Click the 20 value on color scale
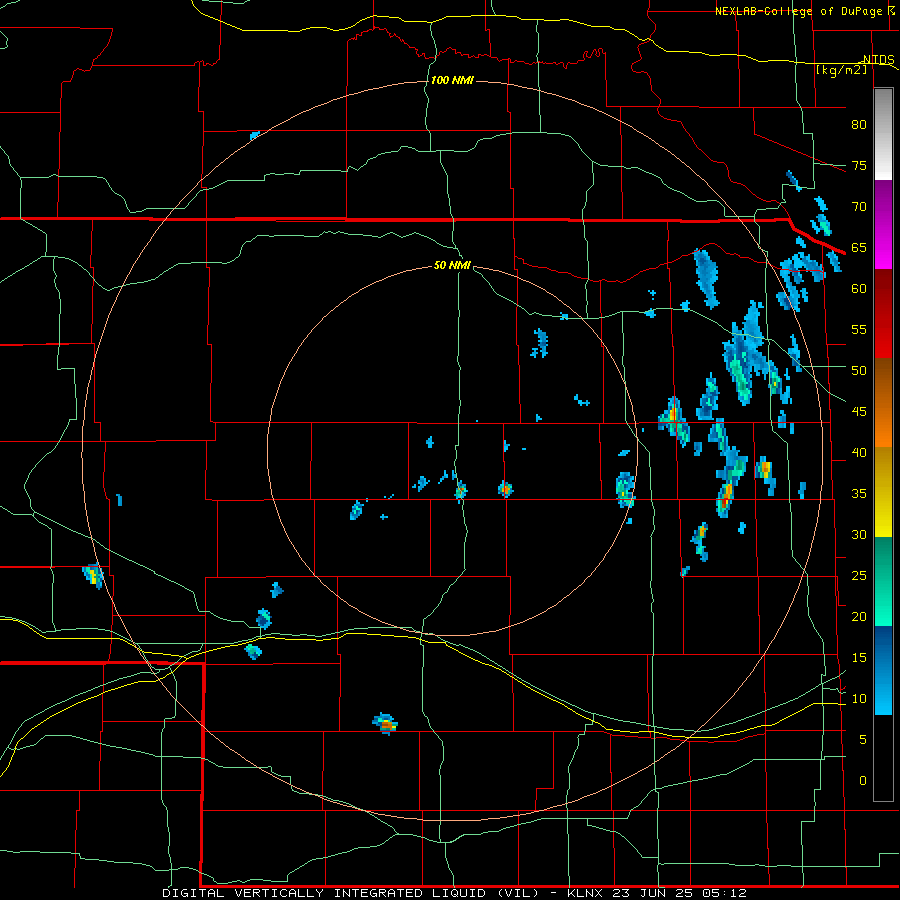The height and width of the screenshot is (900, 900). click(x=859, y=616)
